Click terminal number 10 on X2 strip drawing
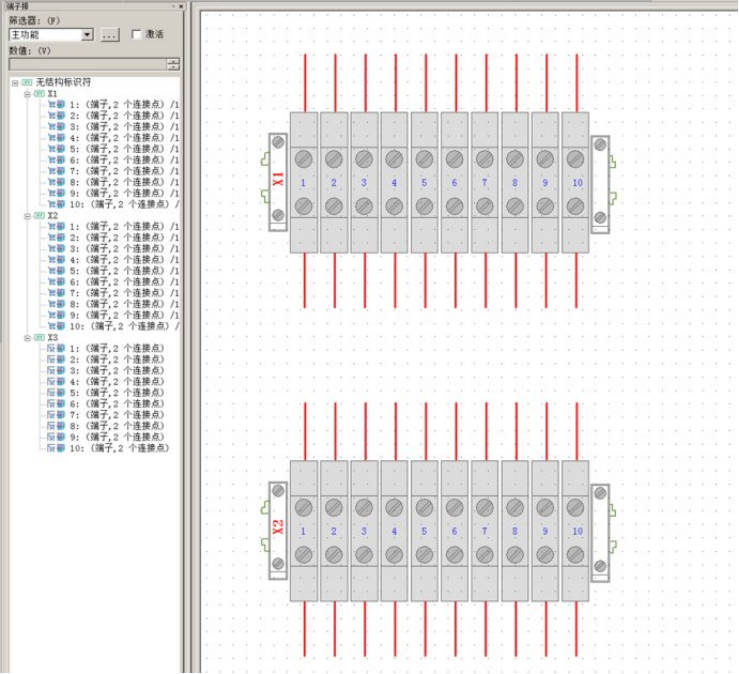This screenshot has width=739, height=674. coord(577,531)
